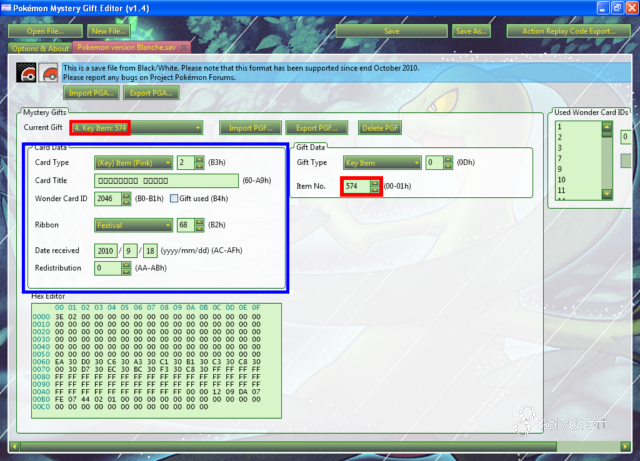Viewport: 640px width, 461px height.
Task: Click the Gift Type number stepper
Action: 448,163
